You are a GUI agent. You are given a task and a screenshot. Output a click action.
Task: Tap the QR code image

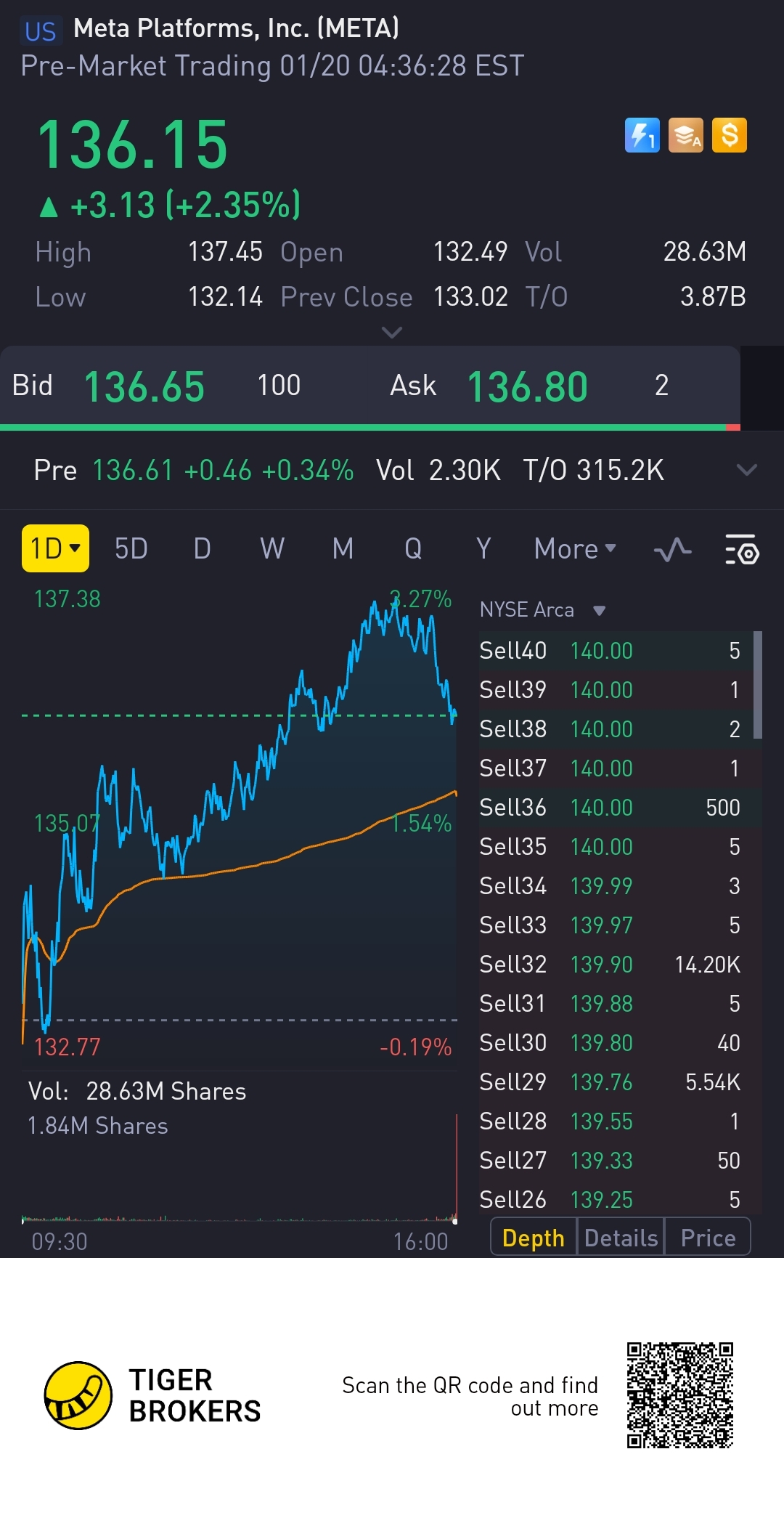(x=680, y=1395)
